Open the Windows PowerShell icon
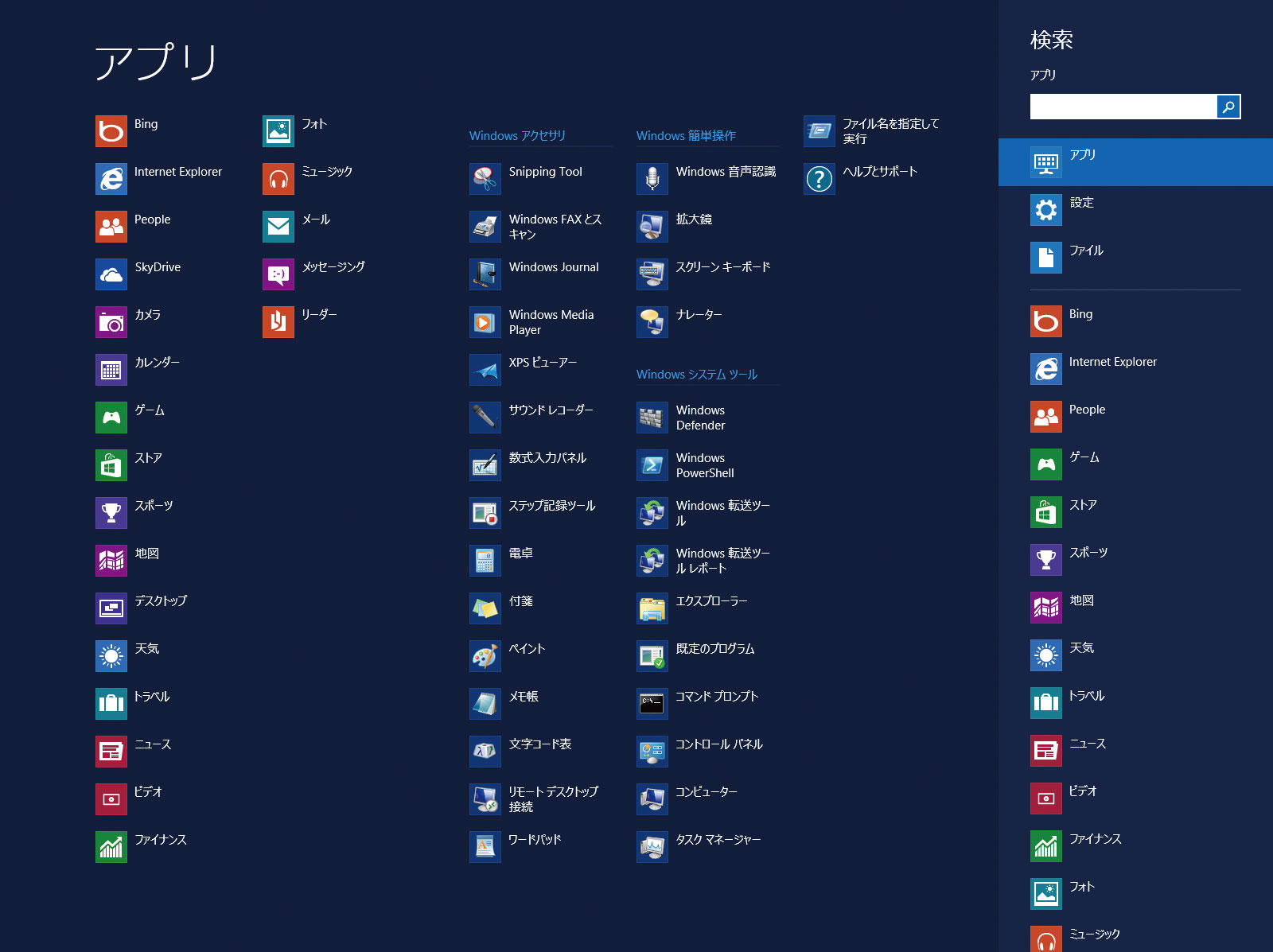1273x952 pixels. [652, 465]
